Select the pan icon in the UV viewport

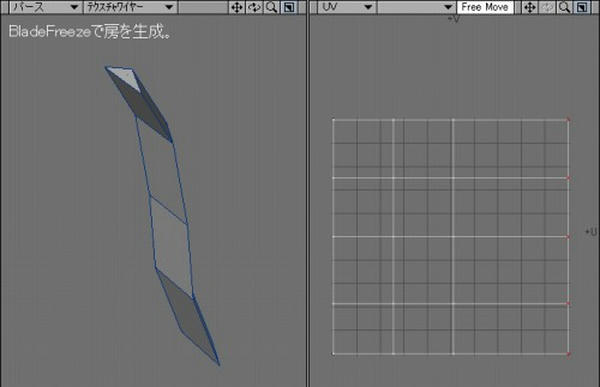(530, 7)
